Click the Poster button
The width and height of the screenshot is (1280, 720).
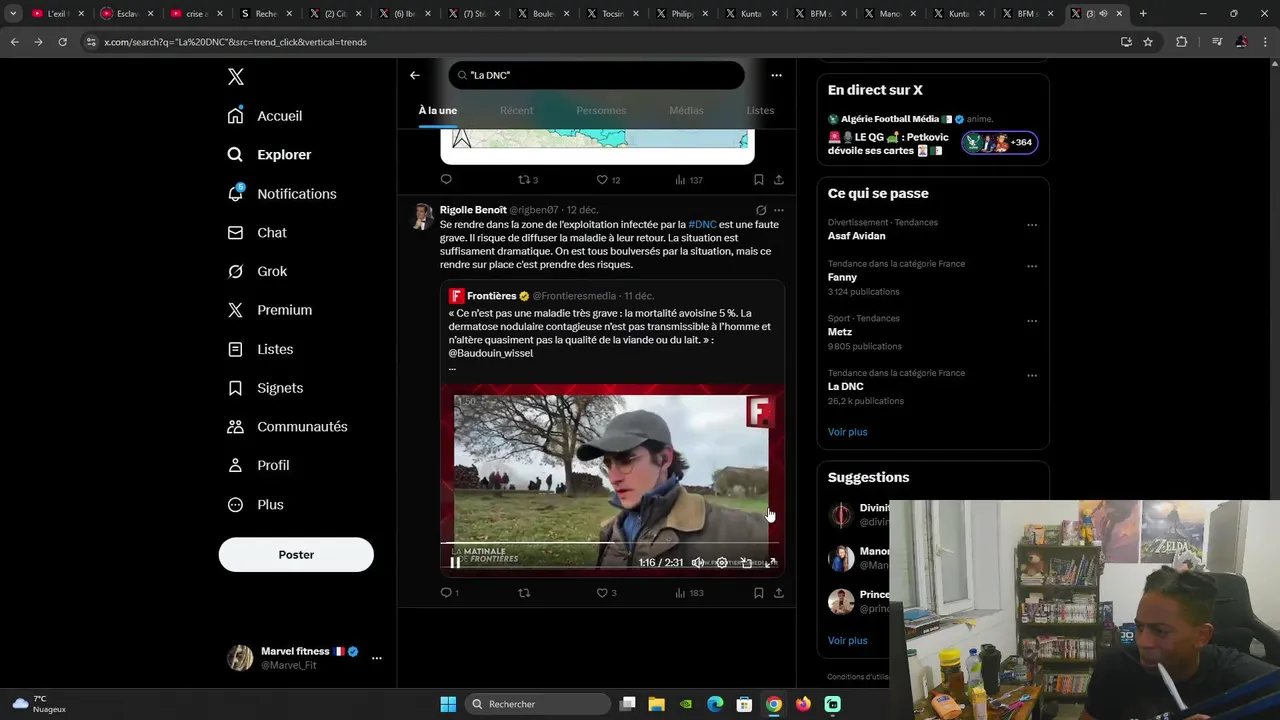pyautogui.click(x=296, y=555)
